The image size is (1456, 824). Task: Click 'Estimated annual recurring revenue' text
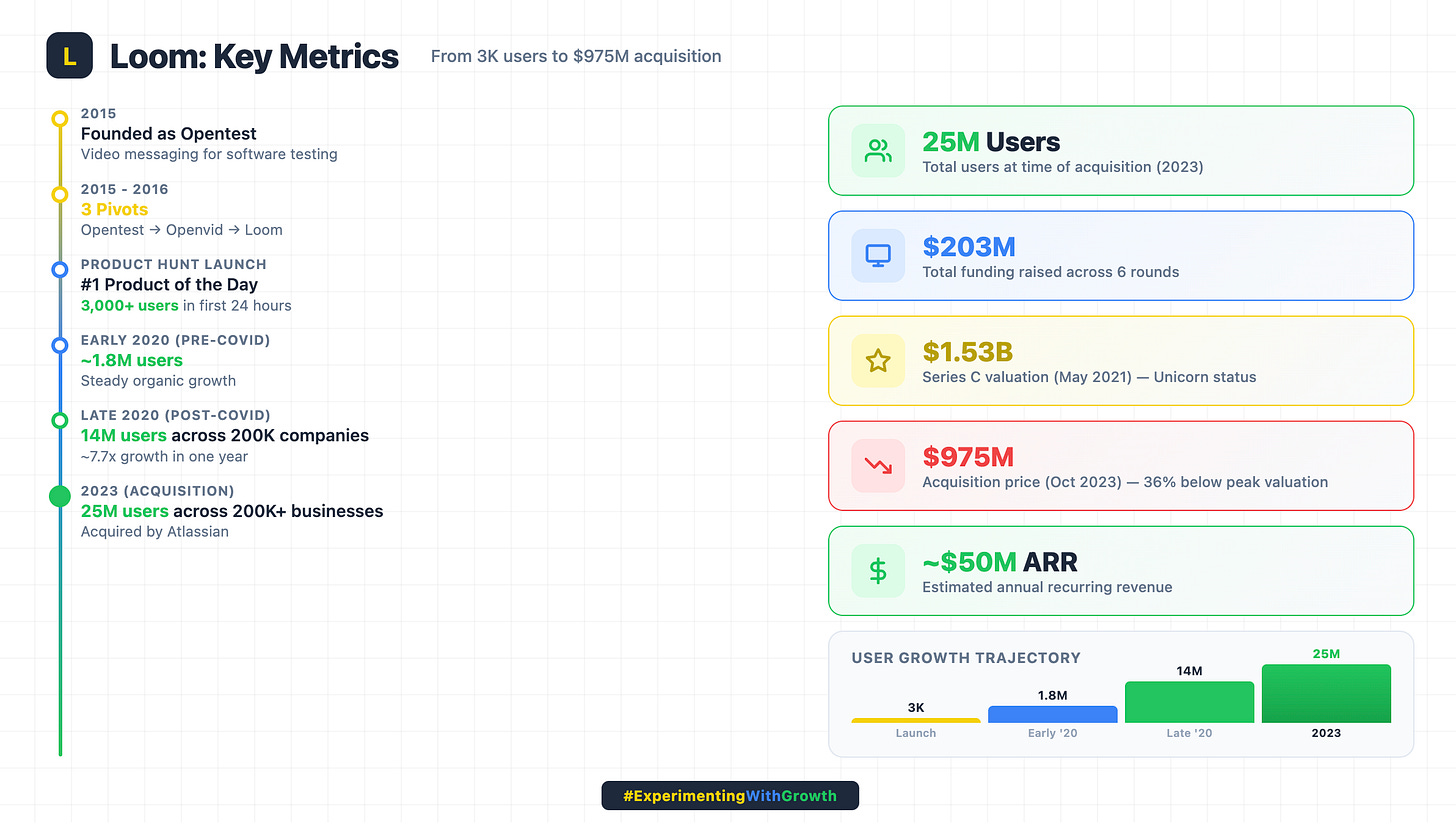(1047, 587)
